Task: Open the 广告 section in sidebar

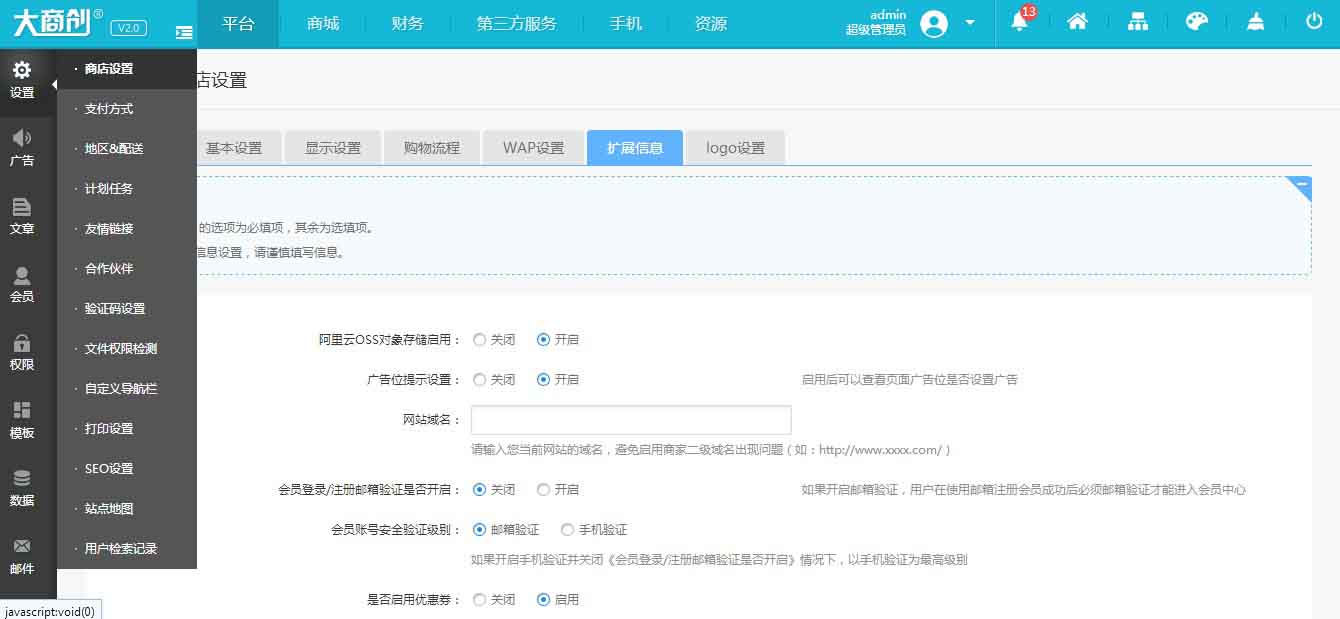Action: point(22,147)
